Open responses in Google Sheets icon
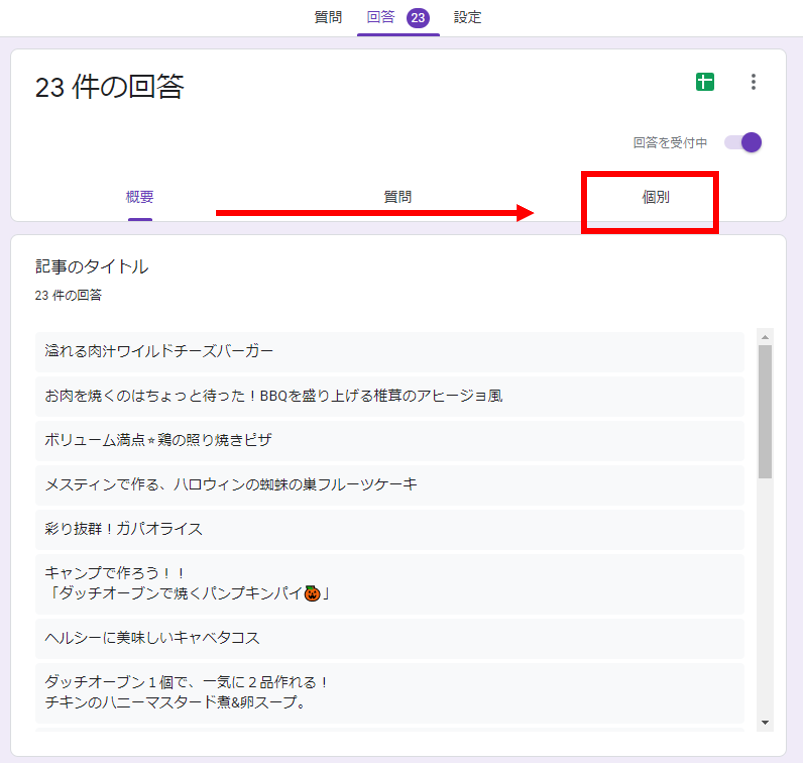The height and width of the screenshot is (763, 803). coord(705,83)
